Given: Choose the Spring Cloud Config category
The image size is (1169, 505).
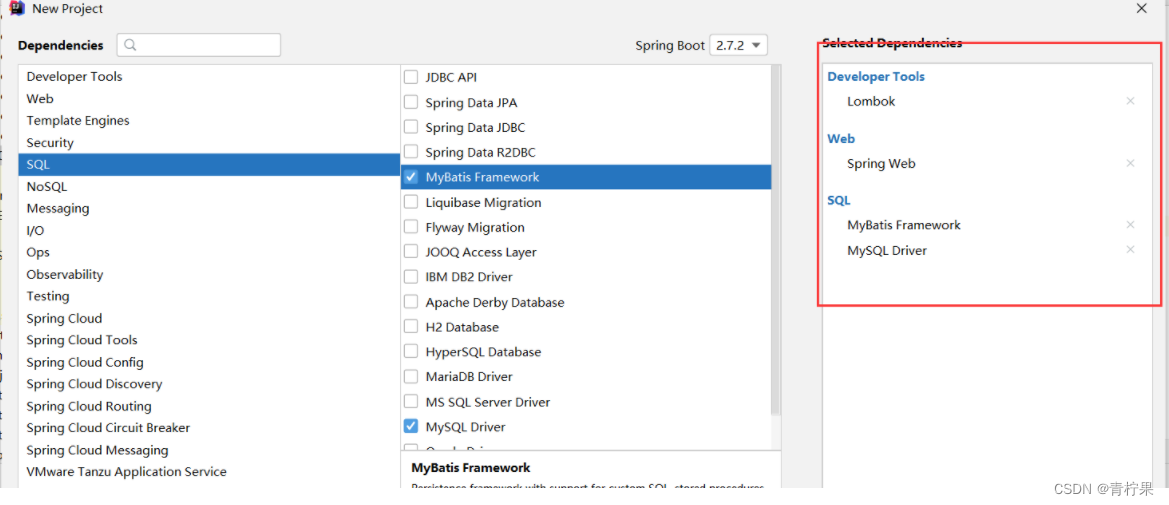Looking at the screenshot, I should tap(85, 362).
